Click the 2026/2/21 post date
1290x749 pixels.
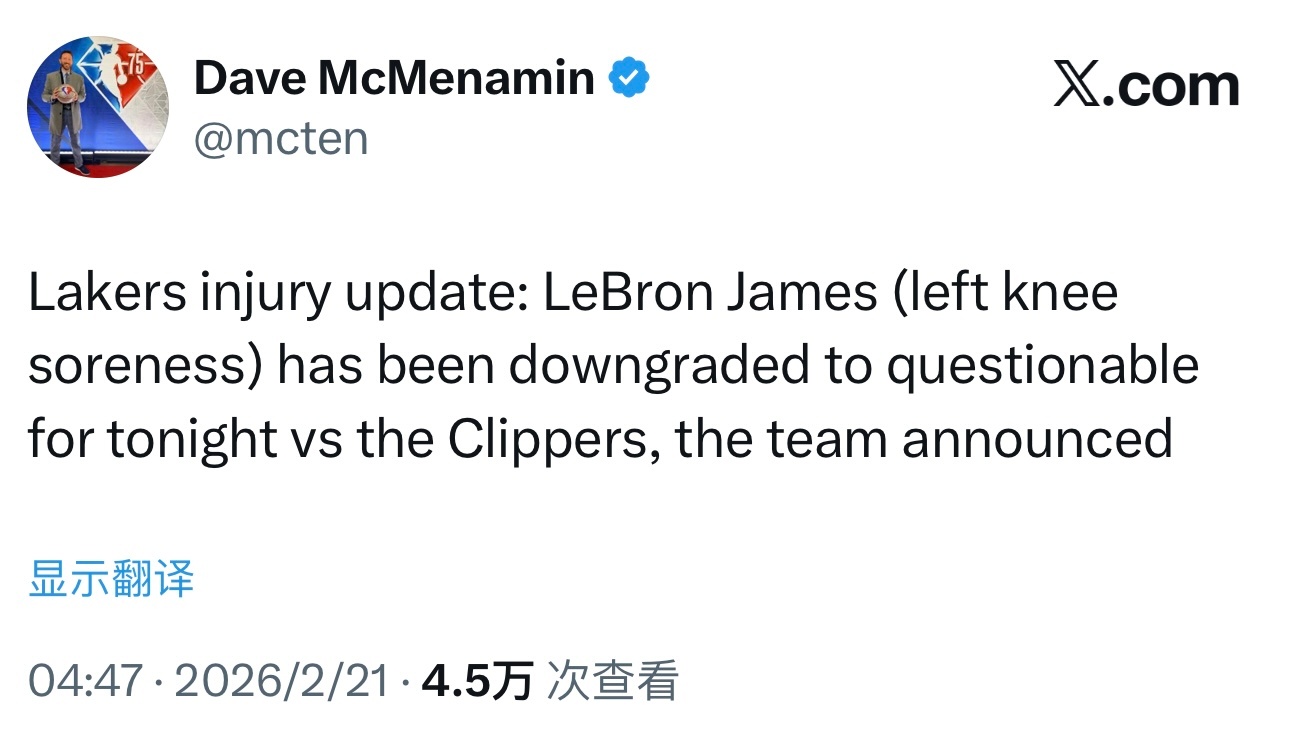(281, 682)
